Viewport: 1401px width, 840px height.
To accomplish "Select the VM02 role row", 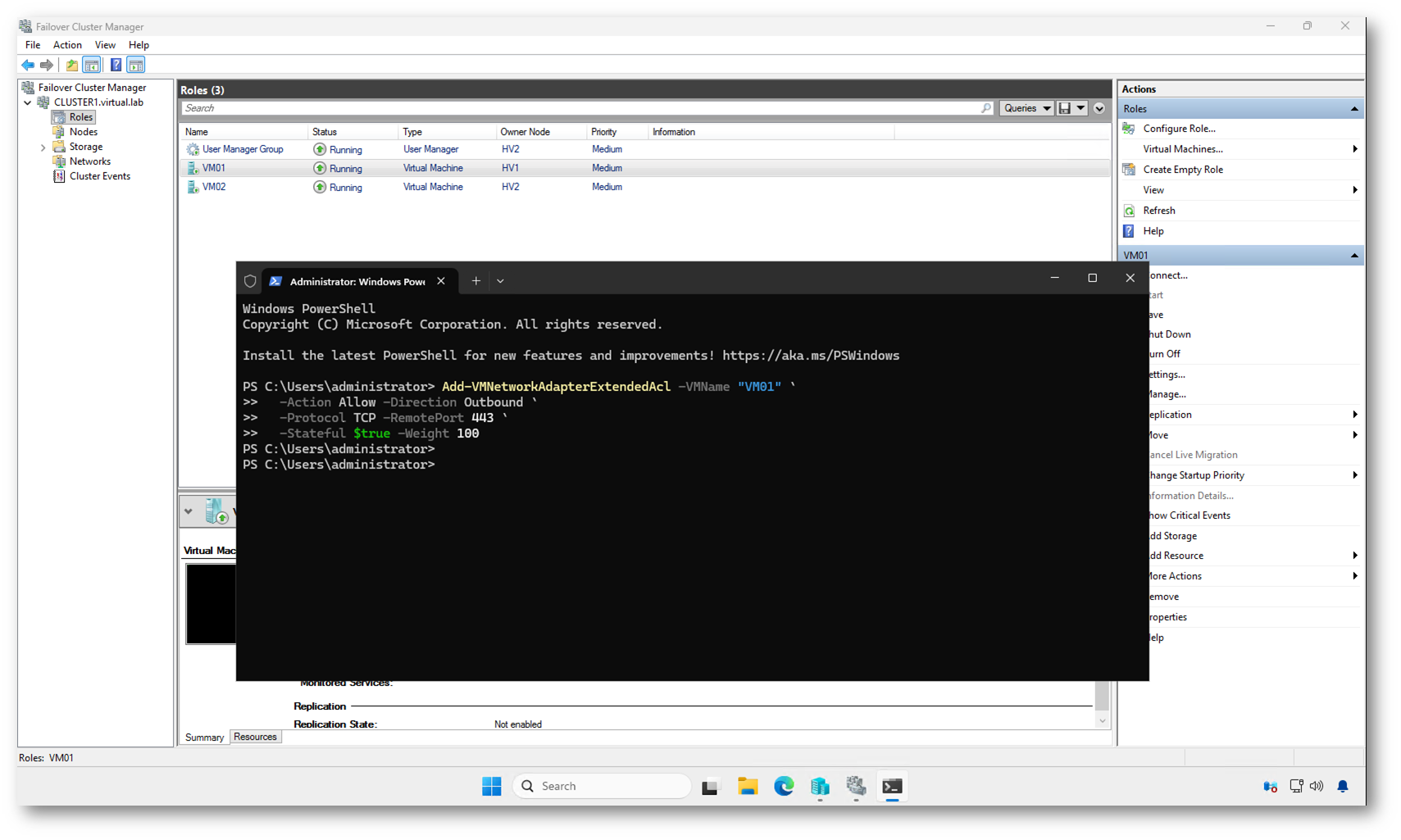I will click(x=214, y=187).
